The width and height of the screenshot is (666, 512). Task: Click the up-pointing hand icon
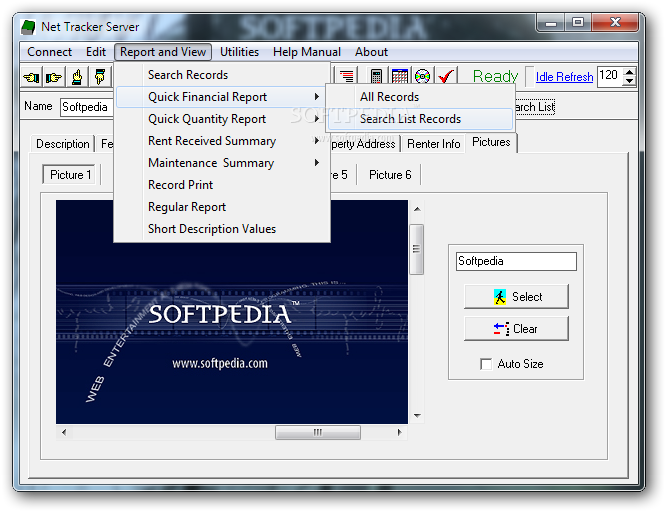click(x=77, y=77)
